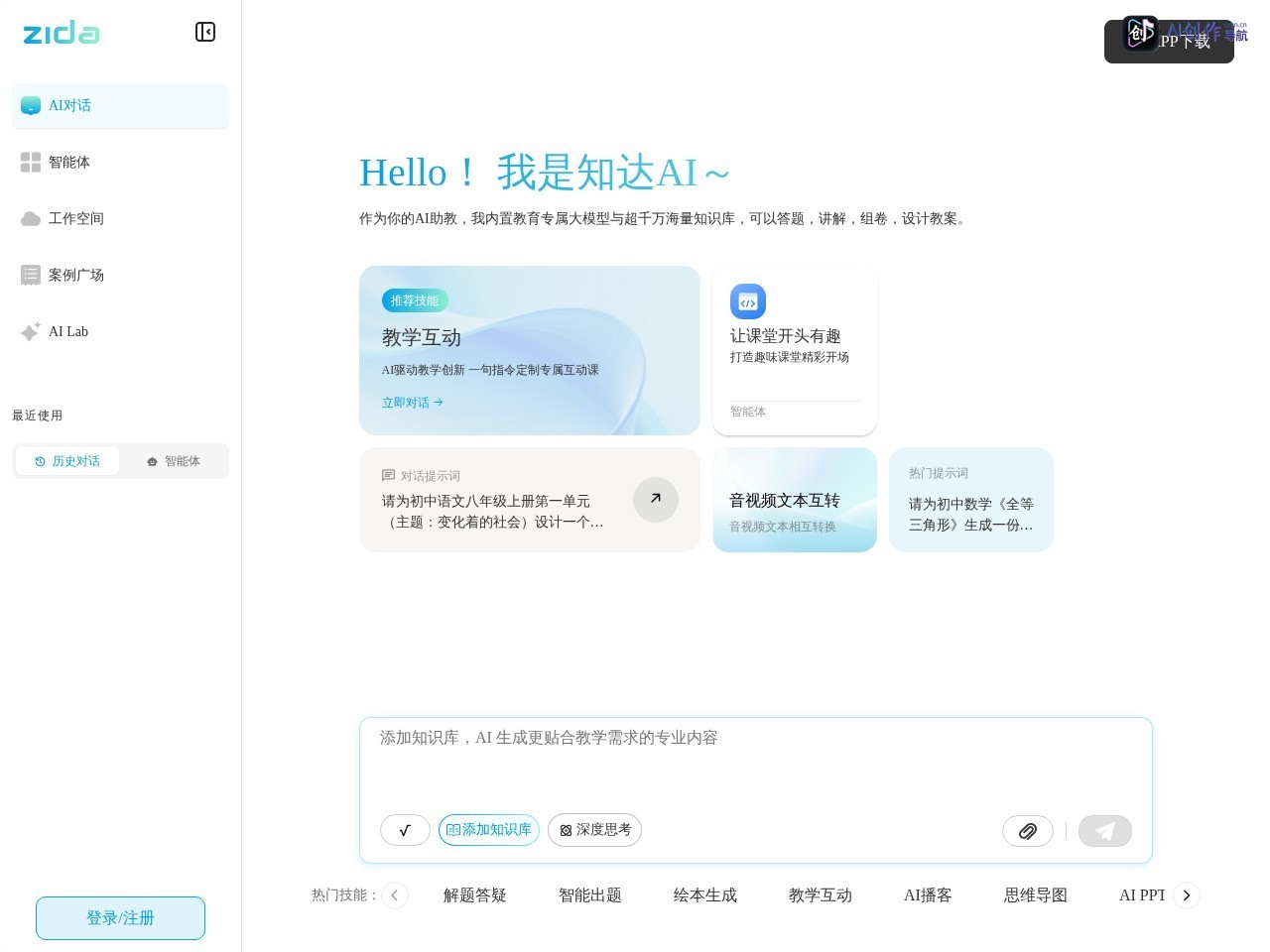Click the 工作空间 cloud icon
Image resolution: width=1270 pixels, height=952 pixels.
(31, 219)
